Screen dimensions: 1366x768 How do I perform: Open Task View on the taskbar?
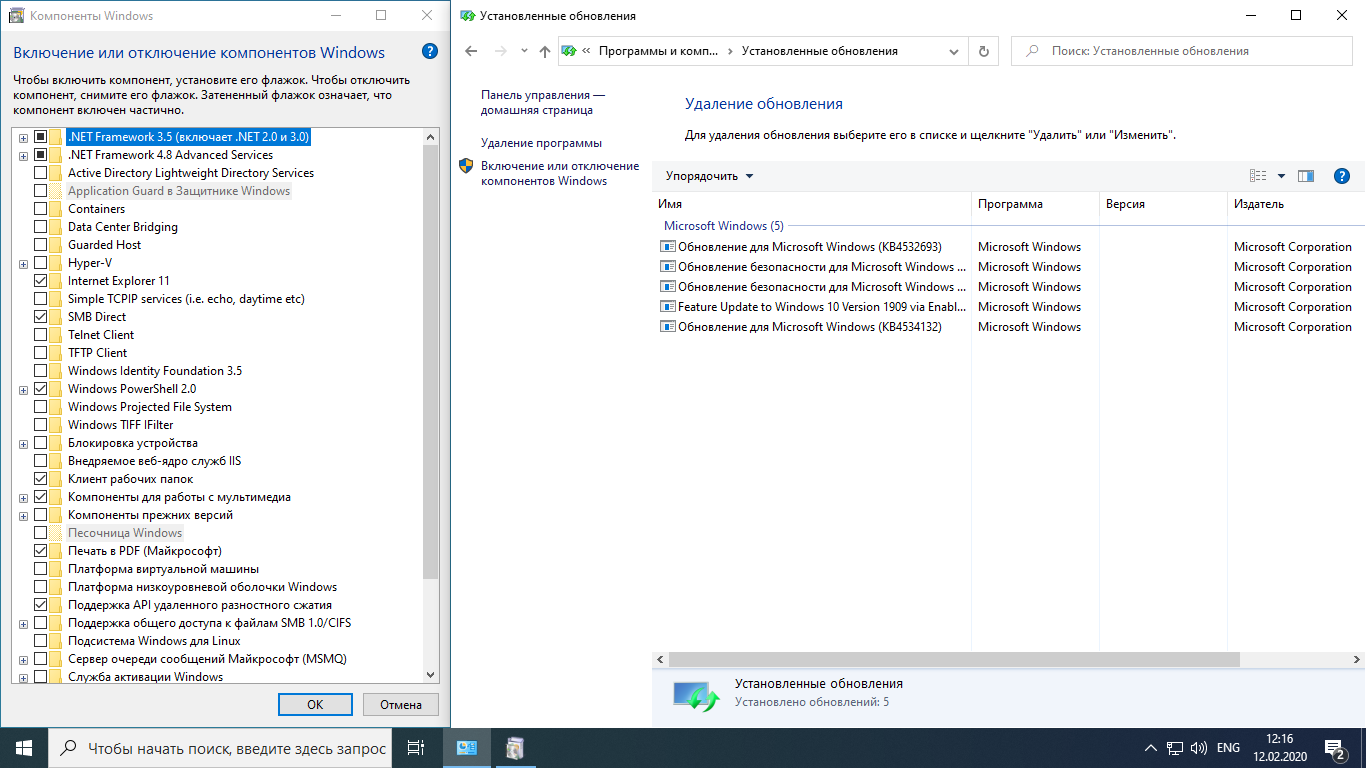pos(416,748)
